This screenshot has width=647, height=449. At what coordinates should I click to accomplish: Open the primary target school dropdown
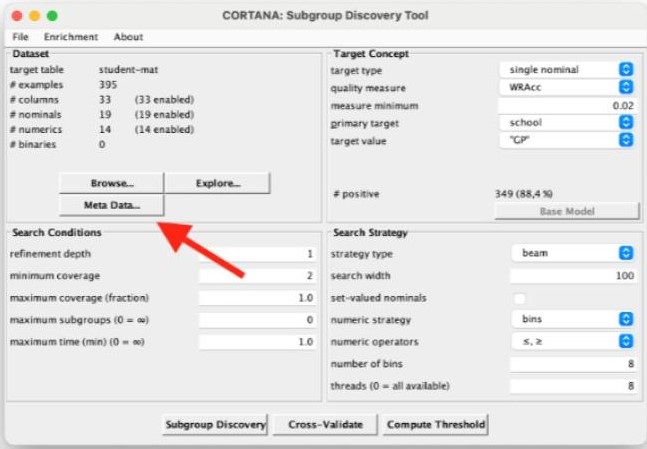coord(567,123)
